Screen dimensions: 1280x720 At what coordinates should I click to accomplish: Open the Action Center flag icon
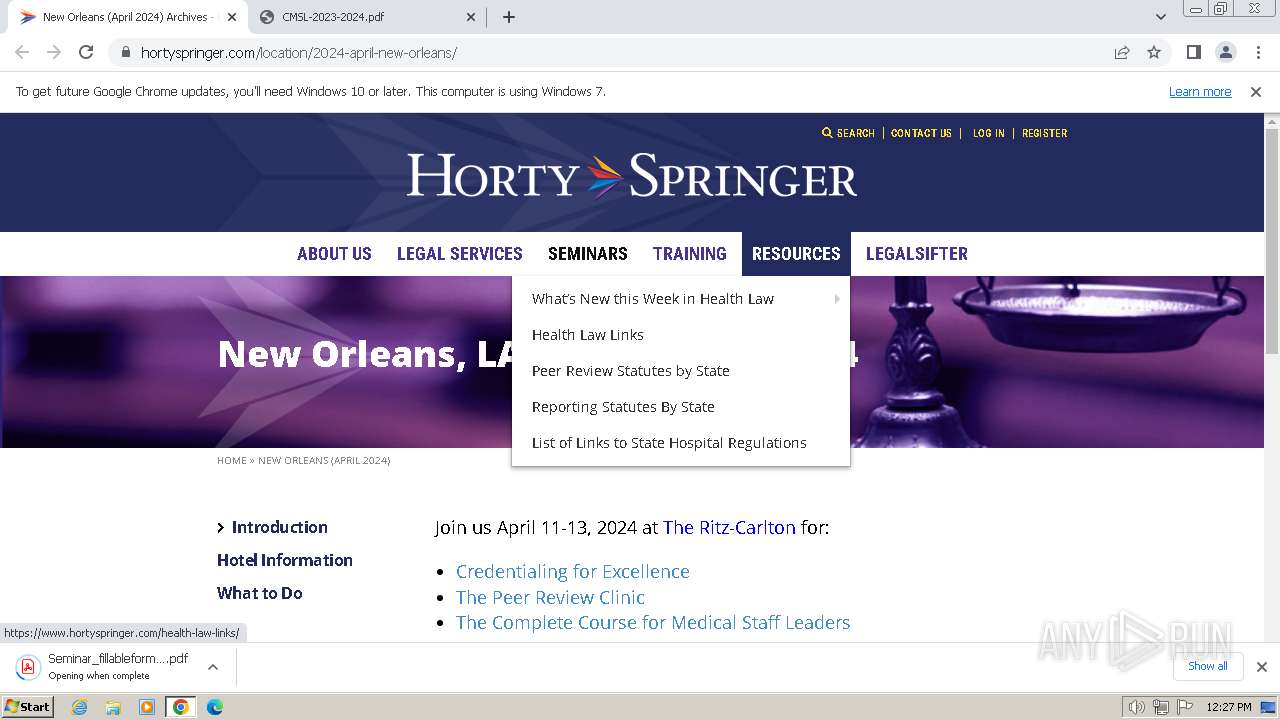point(1185,707)
